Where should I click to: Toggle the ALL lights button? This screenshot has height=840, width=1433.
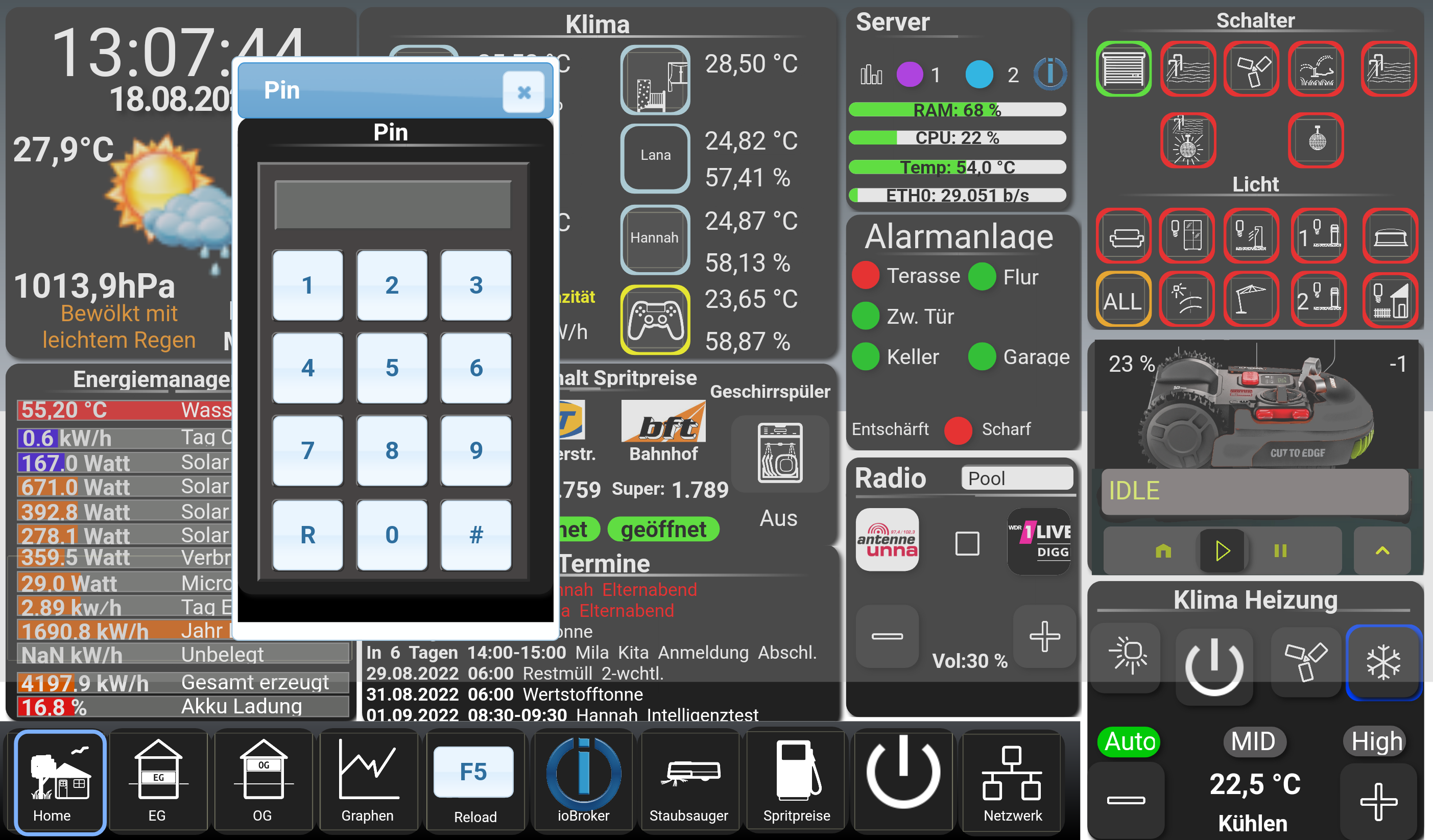1123,300
